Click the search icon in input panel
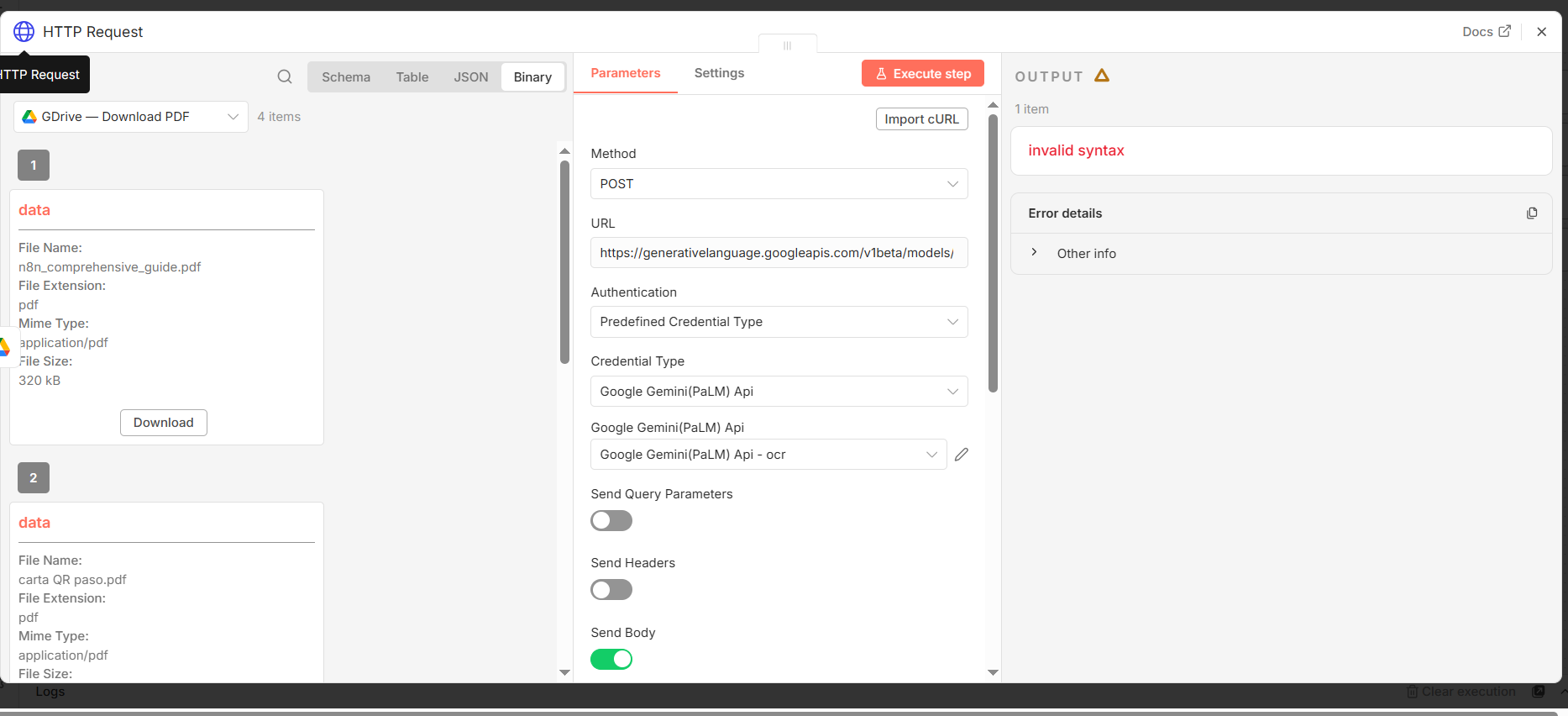Image resolution: width=1568 pixels, height=716 pixels. pos(285,76)
